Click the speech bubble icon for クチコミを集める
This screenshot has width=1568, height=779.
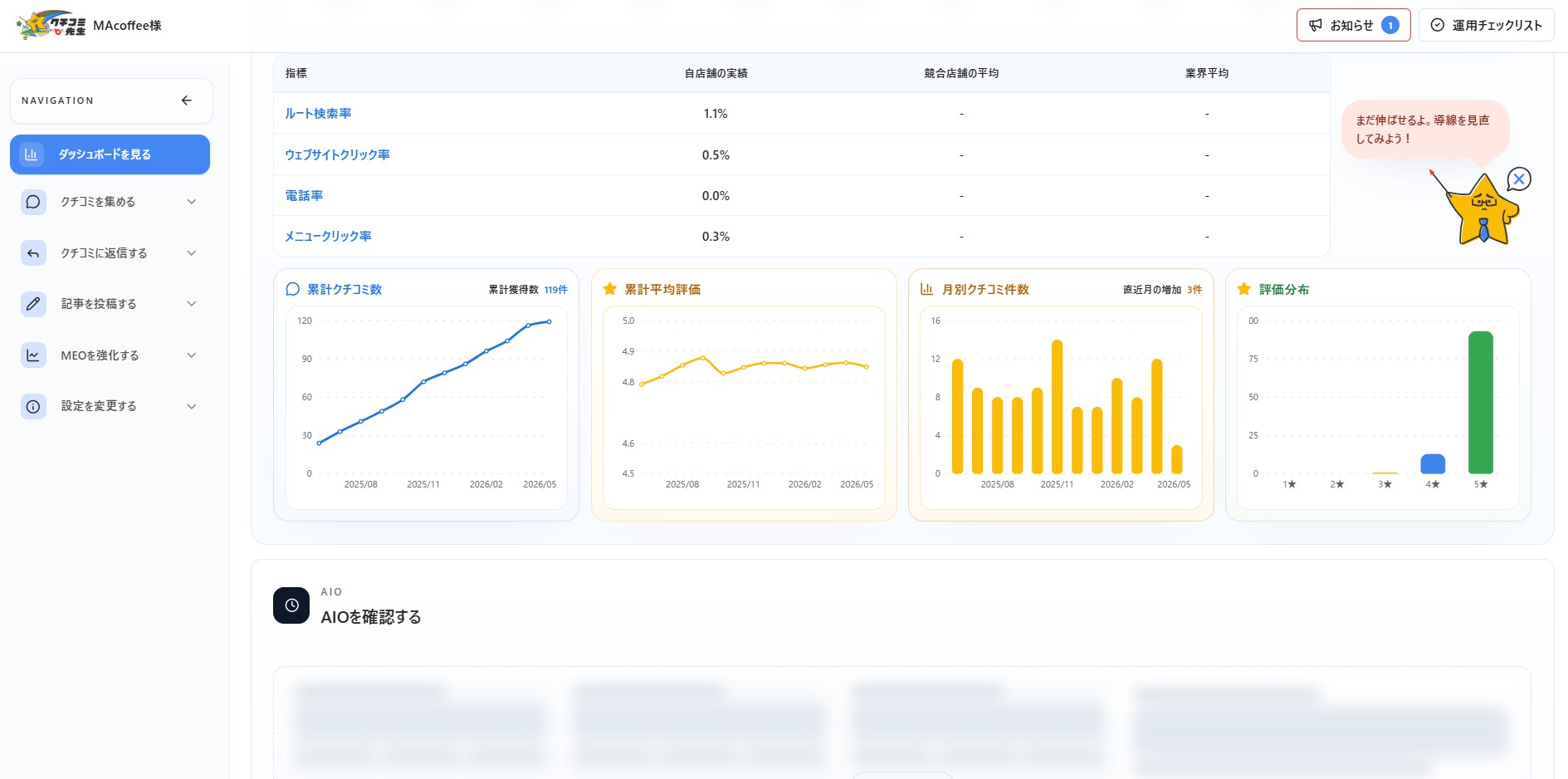(x=33, y=202)
